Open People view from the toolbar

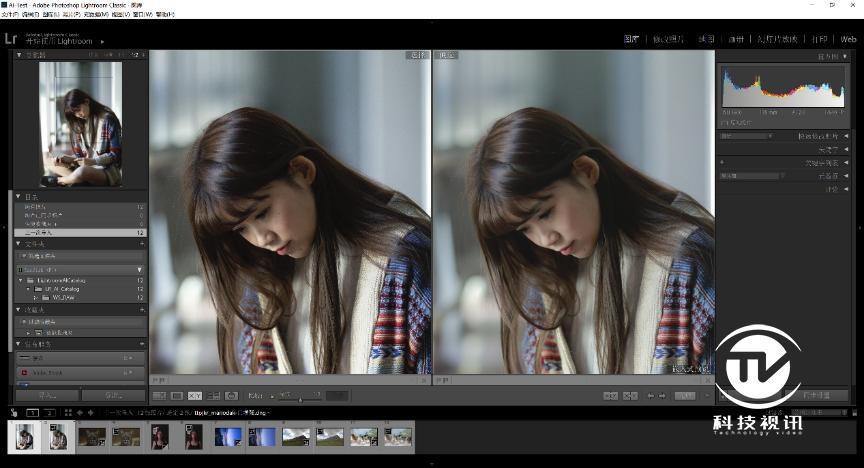(x=231, y=396)
